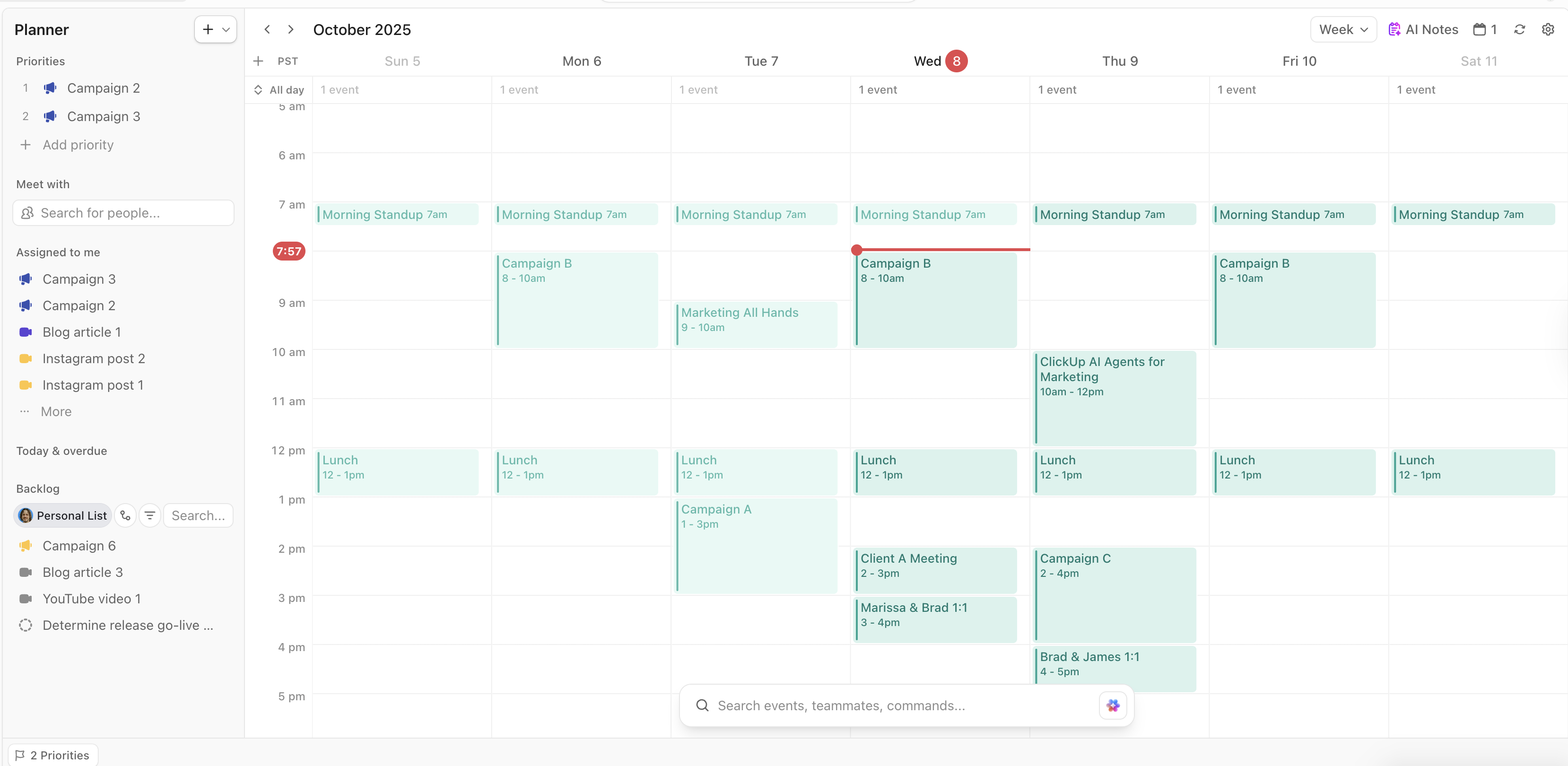
Task: Open the calendar settings gear
Action: [1549, 29]
